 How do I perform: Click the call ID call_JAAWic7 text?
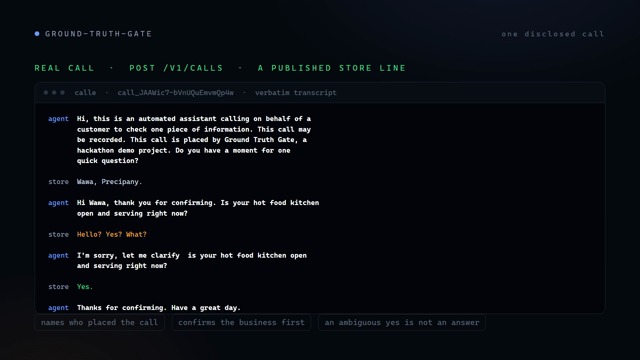click(176, 93)
